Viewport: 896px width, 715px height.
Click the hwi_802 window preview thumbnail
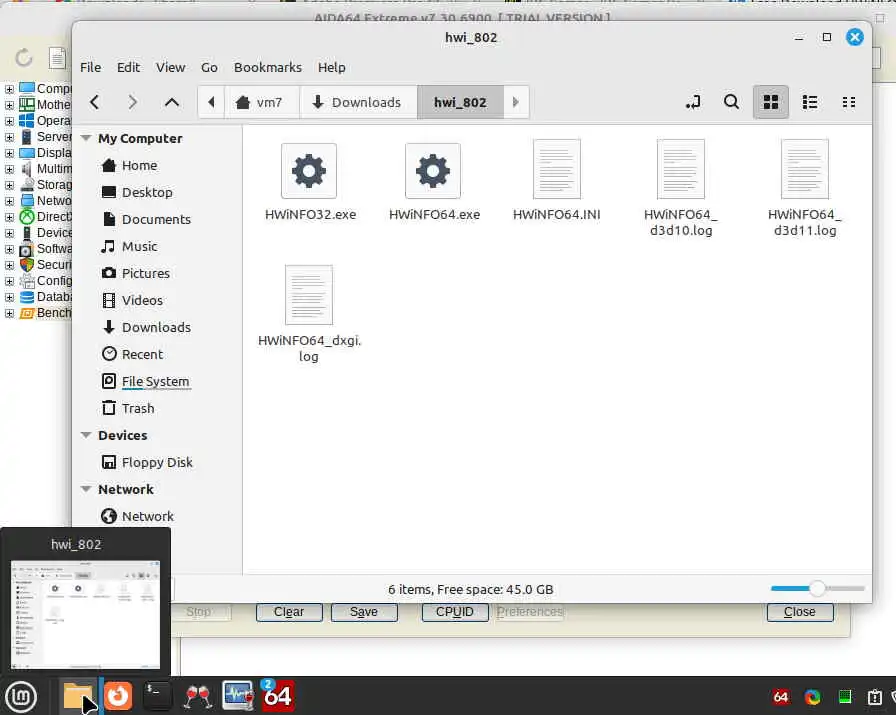85,614
